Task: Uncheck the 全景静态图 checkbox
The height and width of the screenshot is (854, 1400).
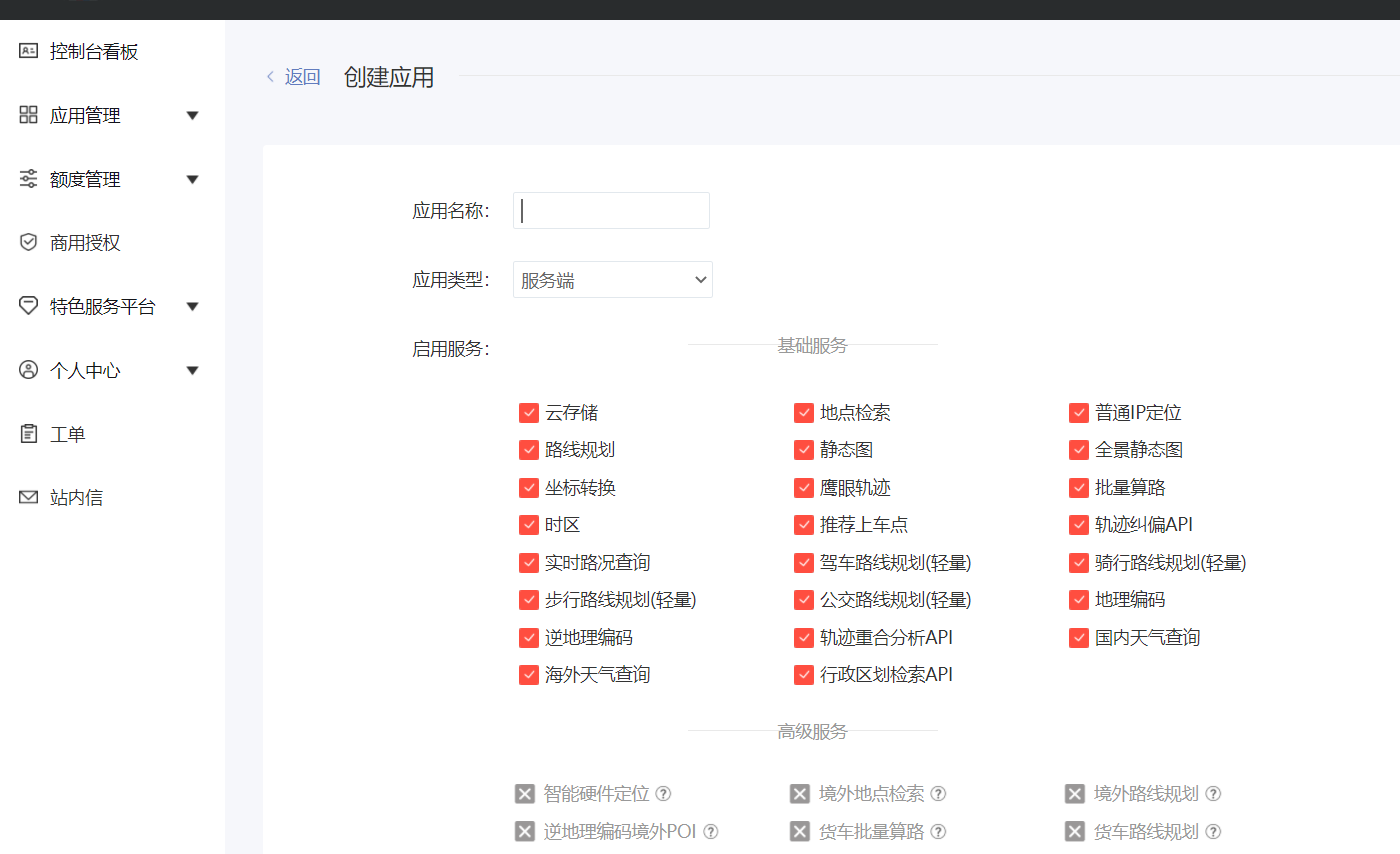Action: [x=1079, y=450]
